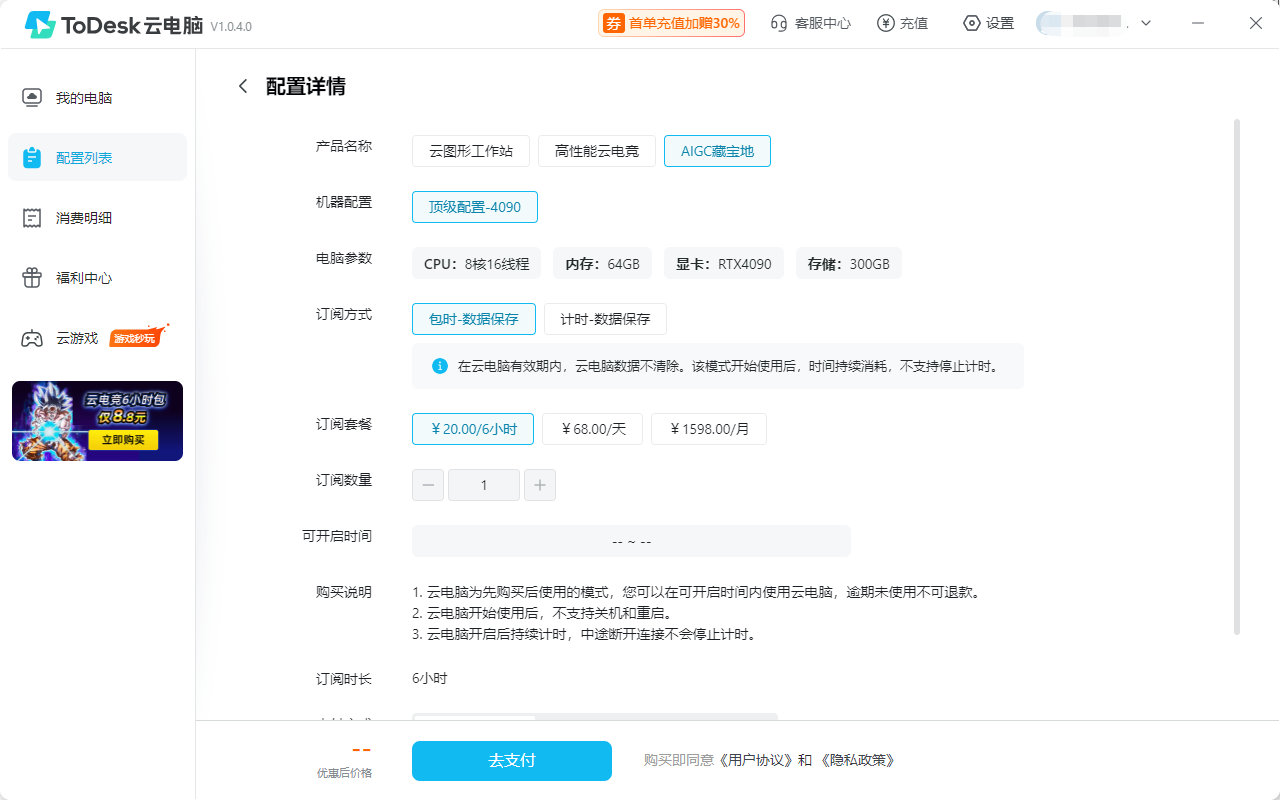Click the 去支付 payment button
The height and width of the screenshot is (800, 1280).
point(511,760)
